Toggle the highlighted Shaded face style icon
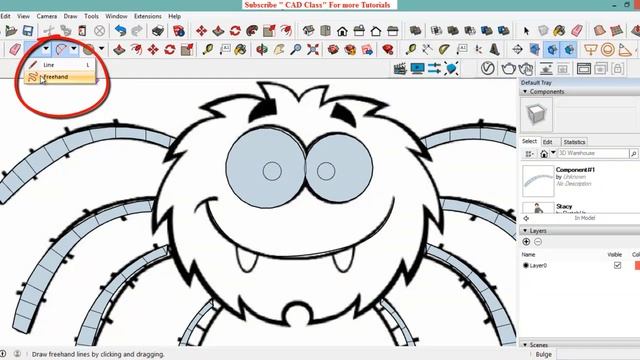Screen dimensions: 640x360 pyautogui.click(x=552, y=49)
